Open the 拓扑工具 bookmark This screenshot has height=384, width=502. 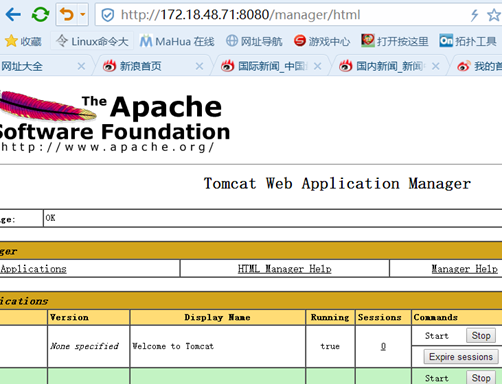point(468,41)
